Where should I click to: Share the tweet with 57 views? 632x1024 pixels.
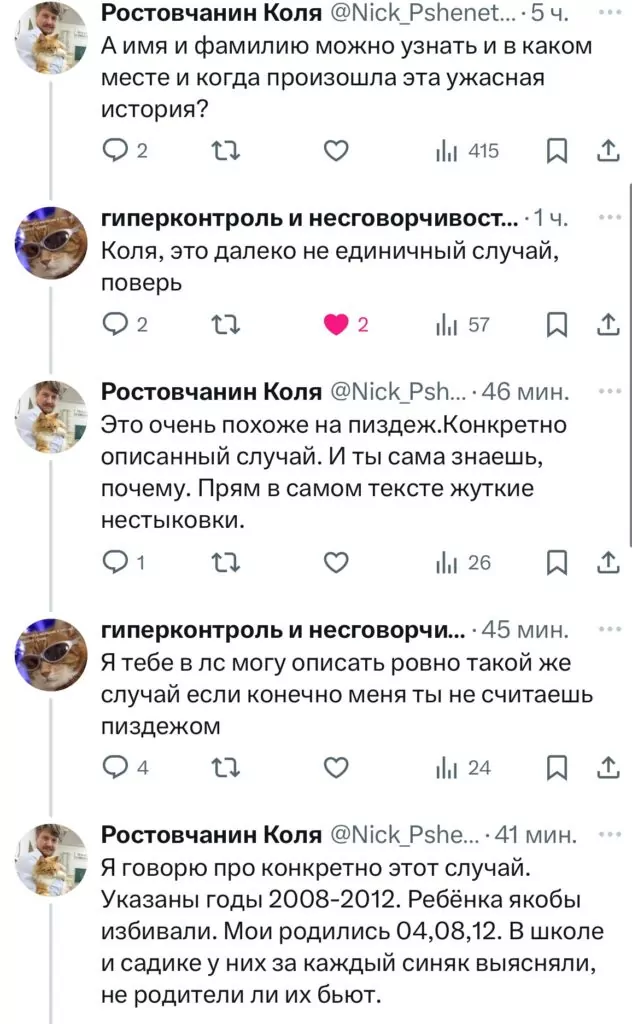click(x=608, y=324)
